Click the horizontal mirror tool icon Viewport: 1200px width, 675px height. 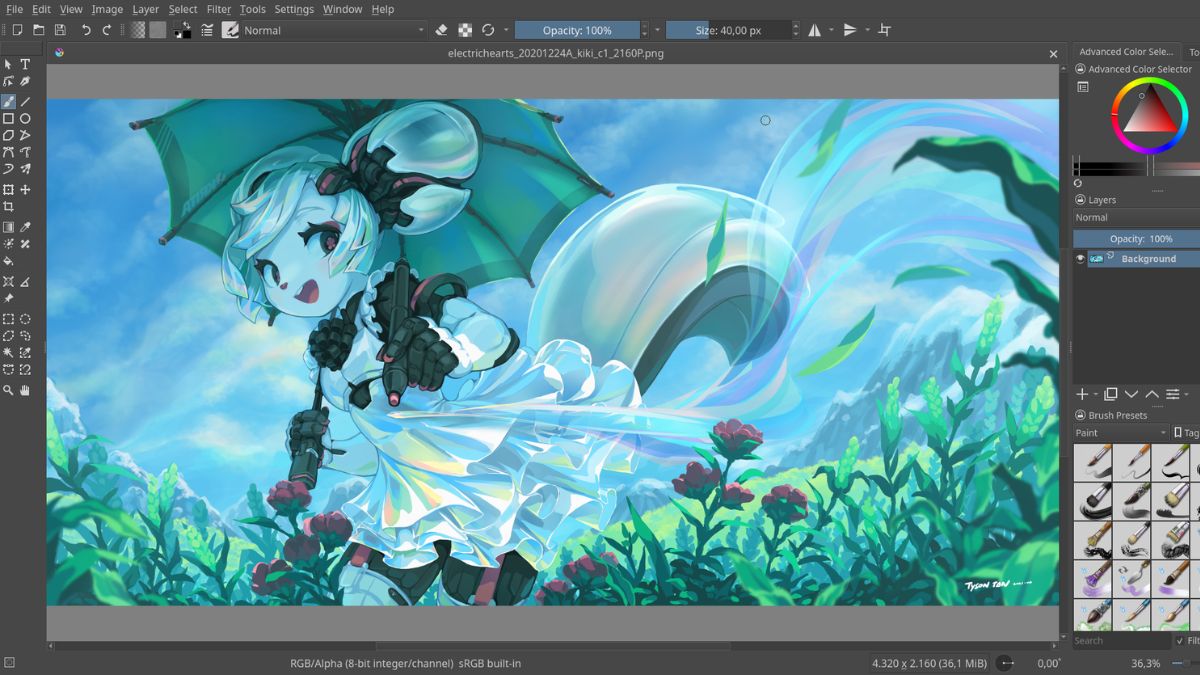click(815, 30)
